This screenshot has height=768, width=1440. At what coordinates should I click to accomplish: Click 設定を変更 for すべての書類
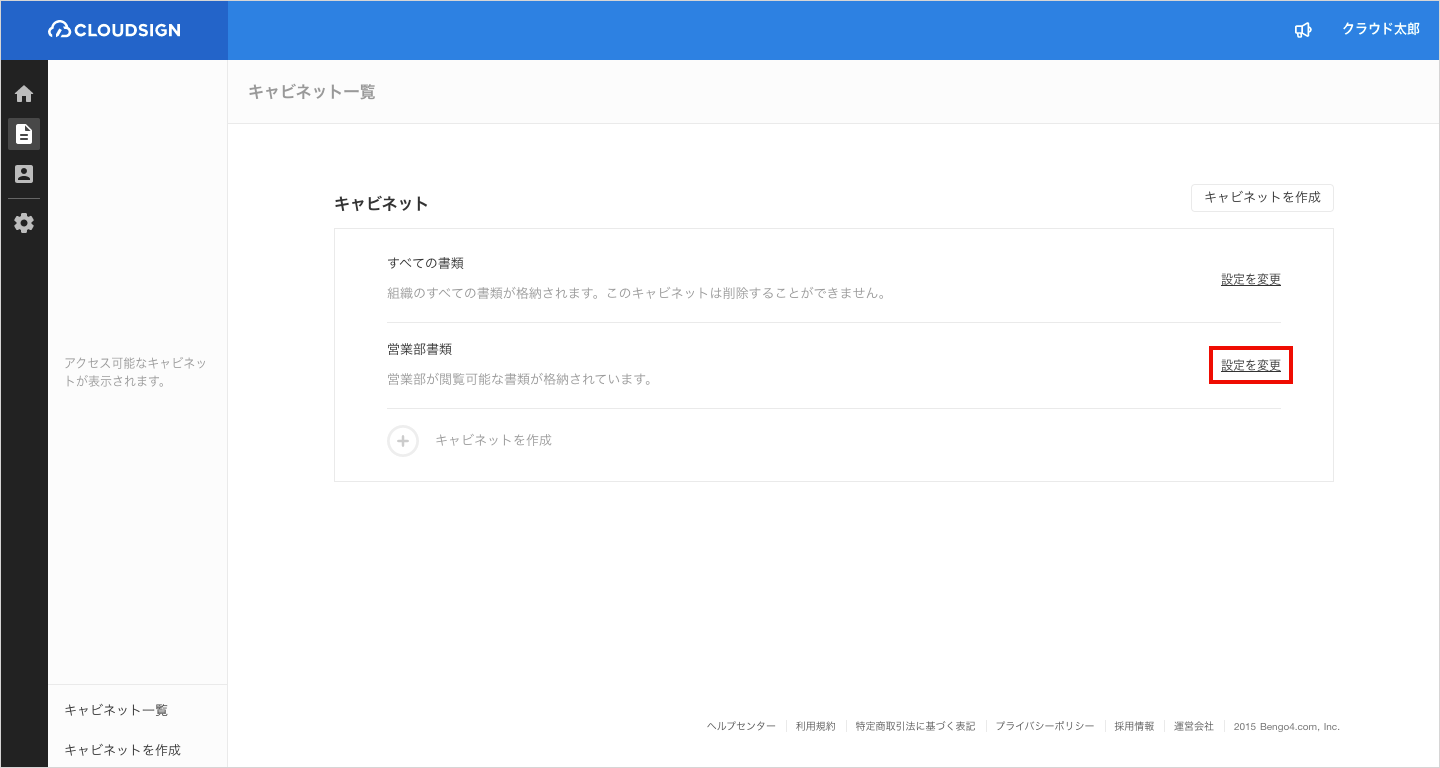pos(1250,280)
